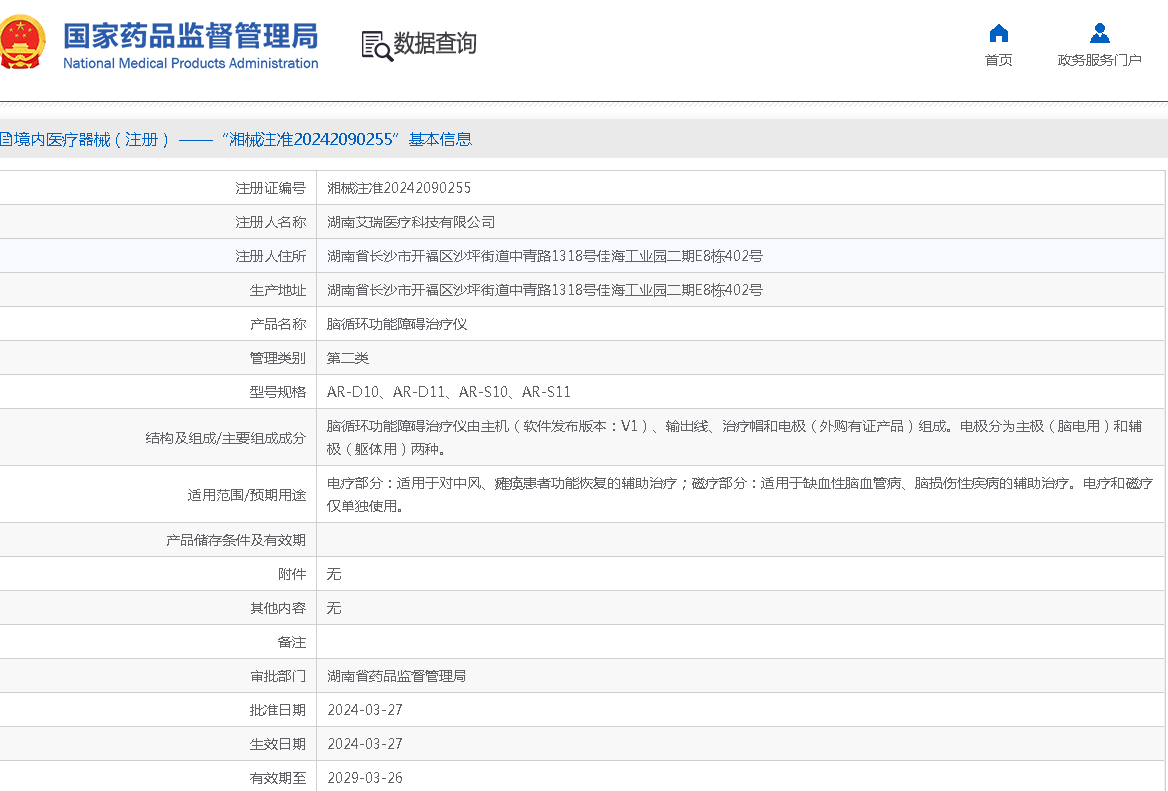Click the small icon before 境内医疗器械 heading
1168x791 pixels.
click(x=5, y=140)
